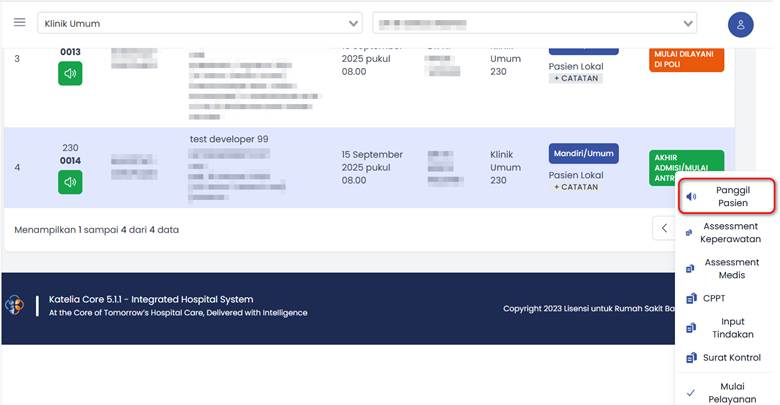
Task: Go to previous page with left chevron
Action: 664,229
